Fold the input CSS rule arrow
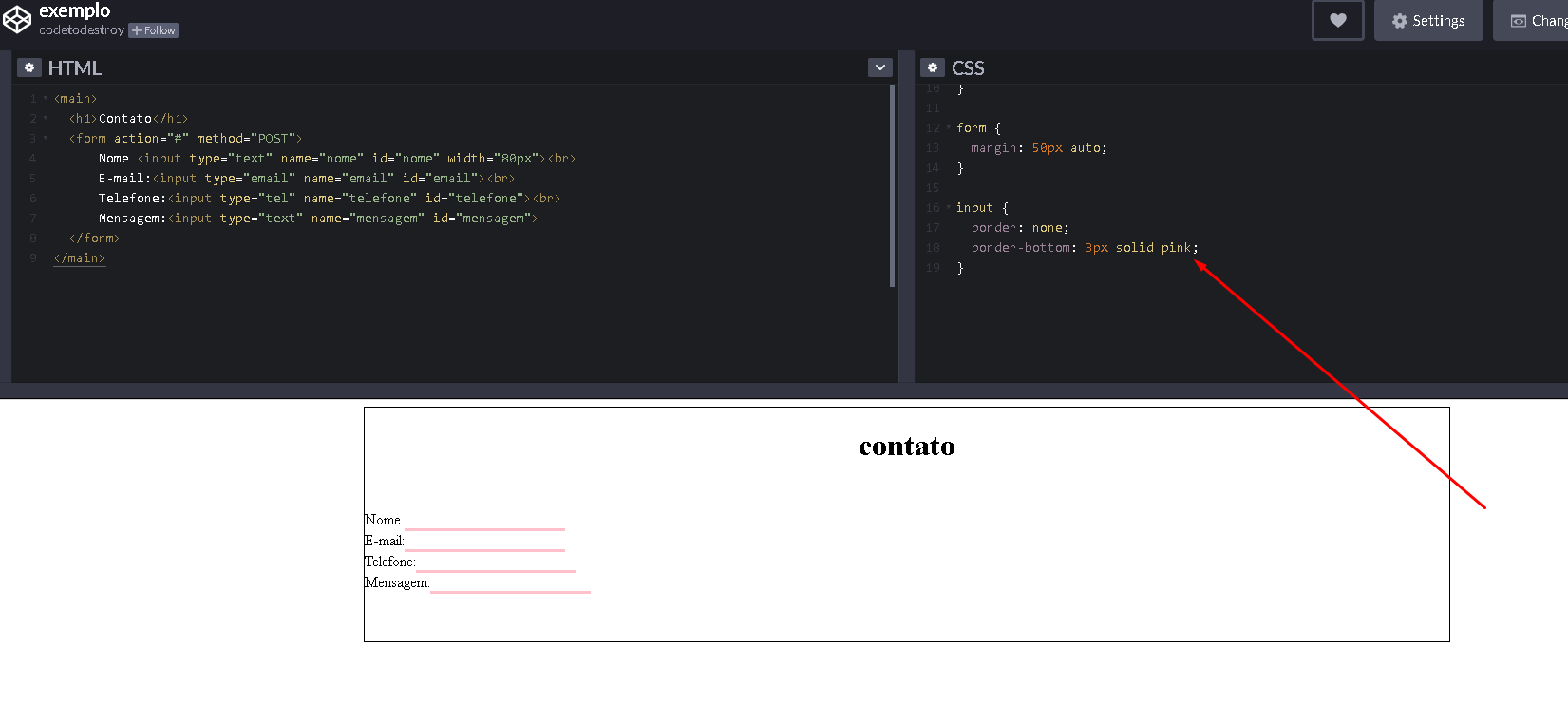Viewport: 1568px width, 724px height. click(948, 207)
